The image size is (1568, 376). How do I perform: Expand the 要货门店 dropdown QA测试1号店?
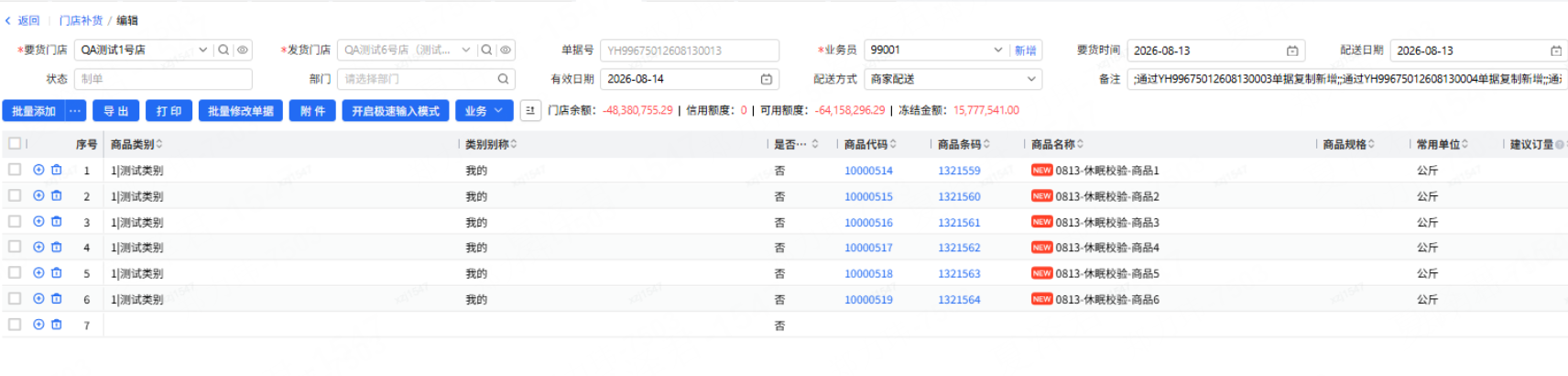pos(203,50)
